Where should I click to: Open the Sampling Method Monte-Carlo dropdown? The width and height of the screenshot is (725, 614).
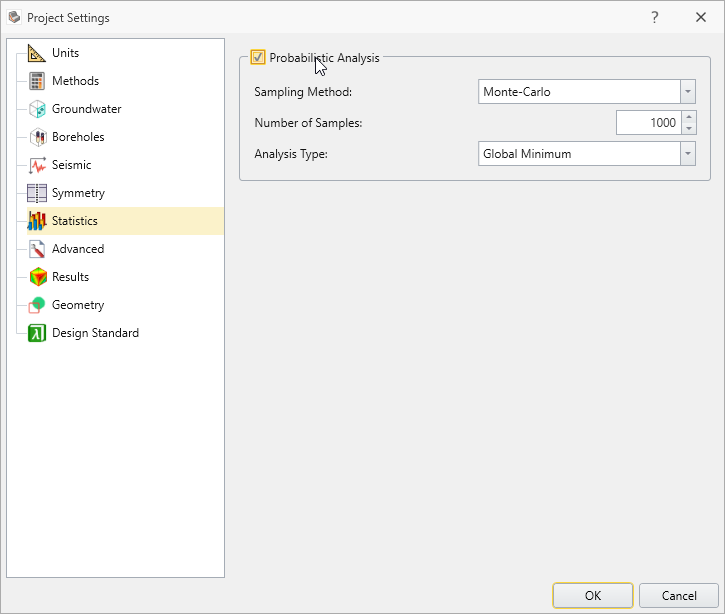point(587,92)
